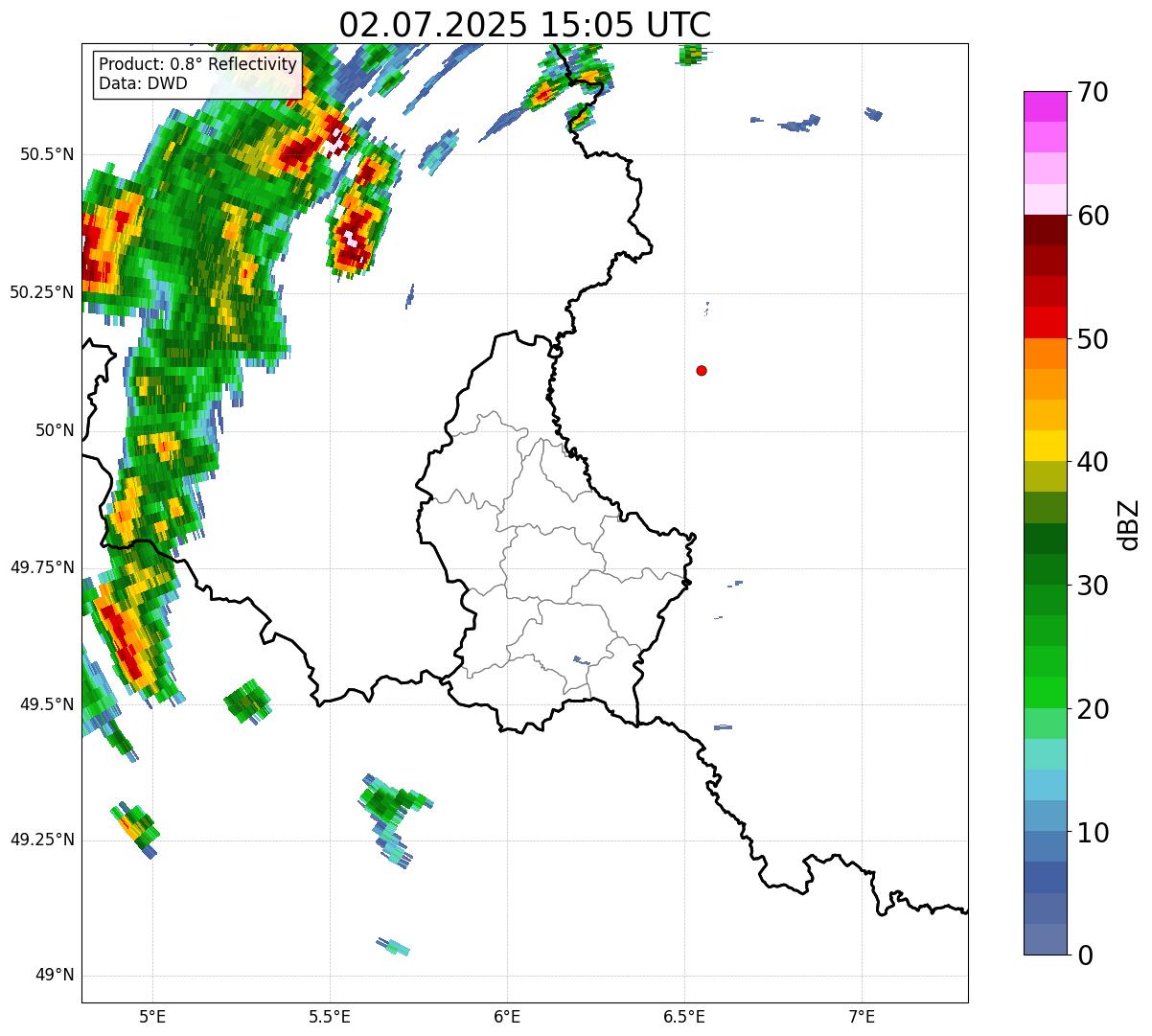Click the 50.5°N latitude label
Image resolution: width=1152 pixels, height=1036 pixels.
(x=47, y=154)
